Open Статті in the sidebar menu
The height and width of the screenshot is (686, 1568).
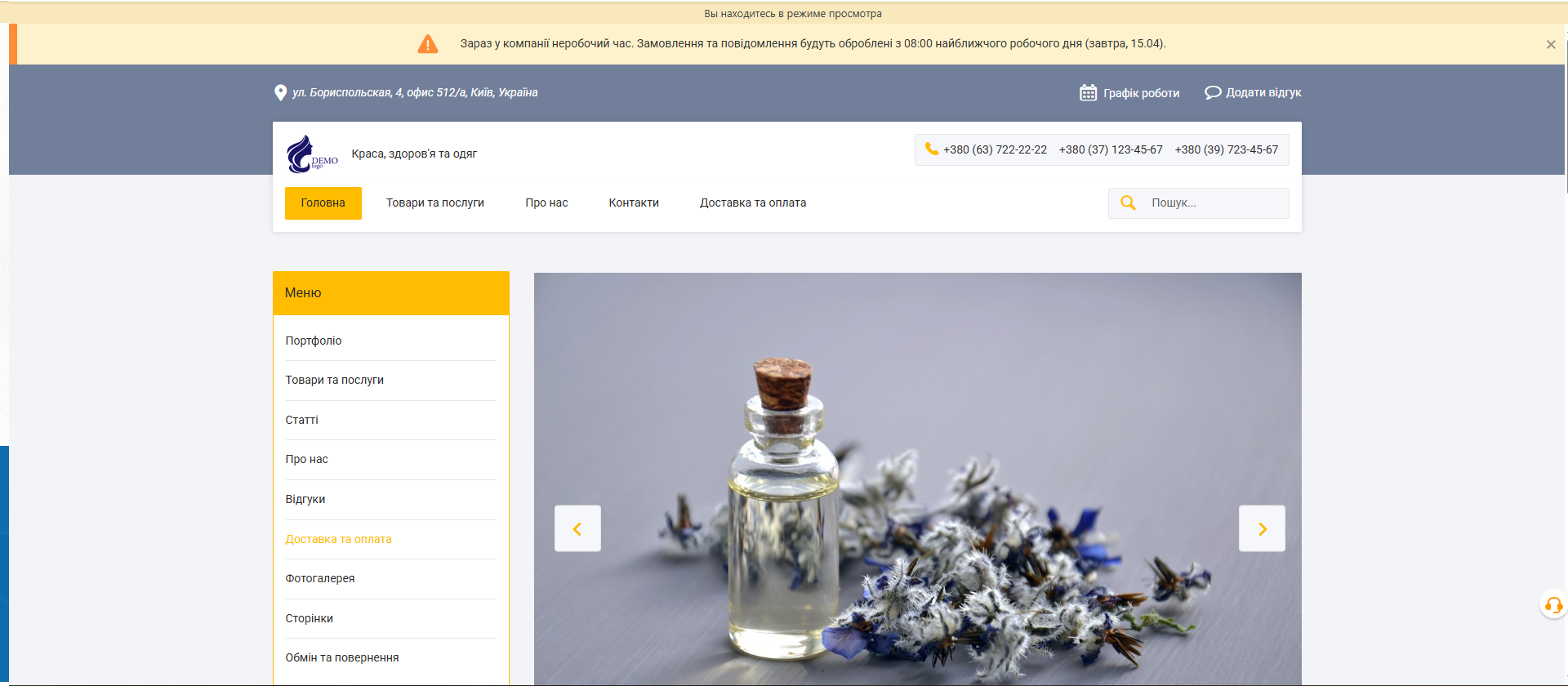[x=301, y=420]
